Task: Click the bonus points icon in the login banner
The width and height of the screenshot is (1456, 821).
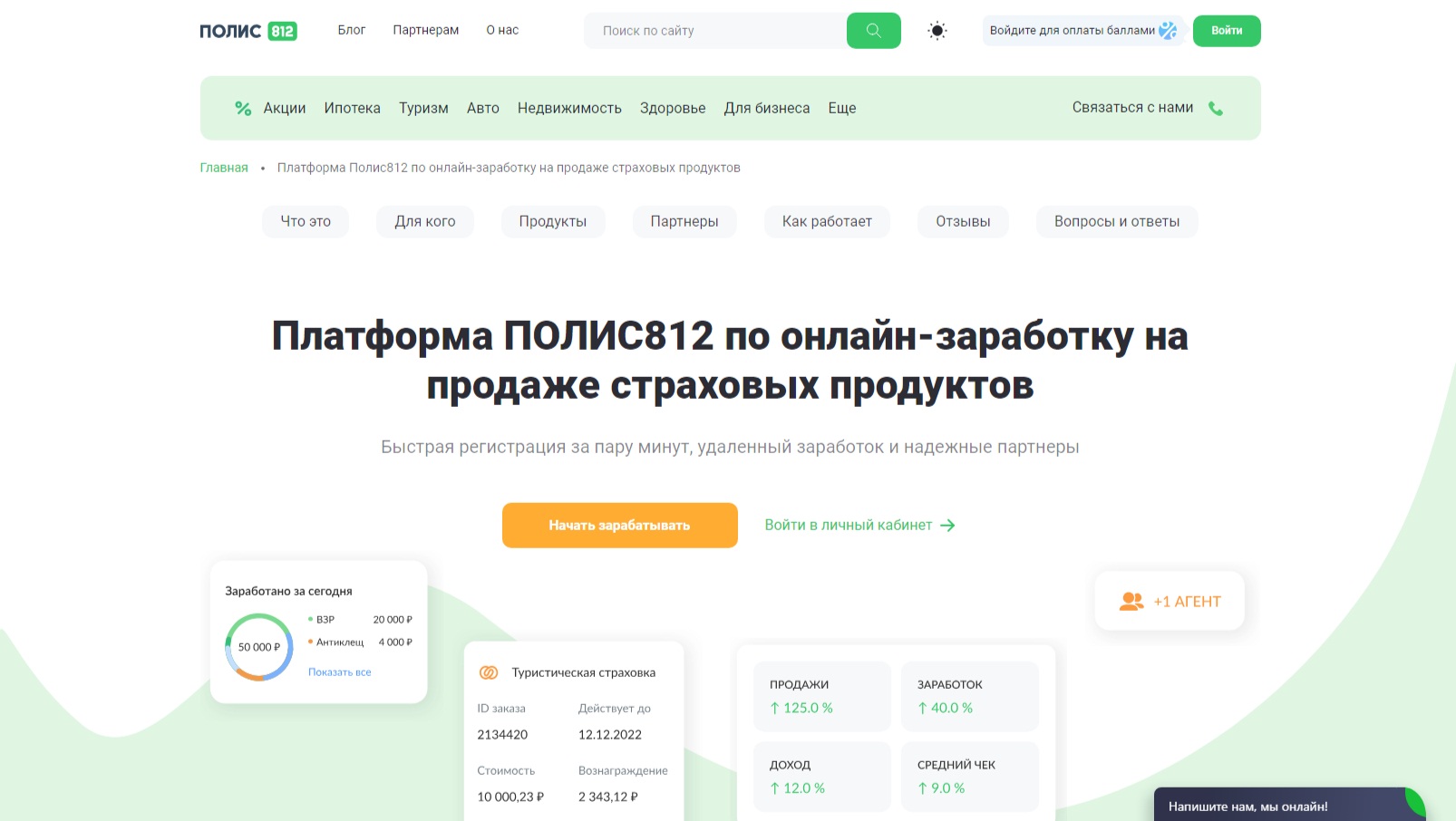Action: (1168, 31)
